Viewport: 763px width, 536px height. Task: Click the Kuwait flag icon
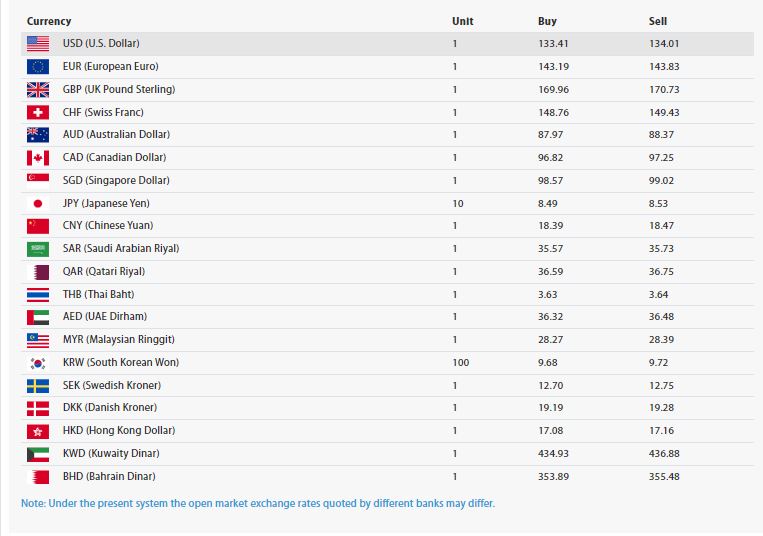coord(38,454)
